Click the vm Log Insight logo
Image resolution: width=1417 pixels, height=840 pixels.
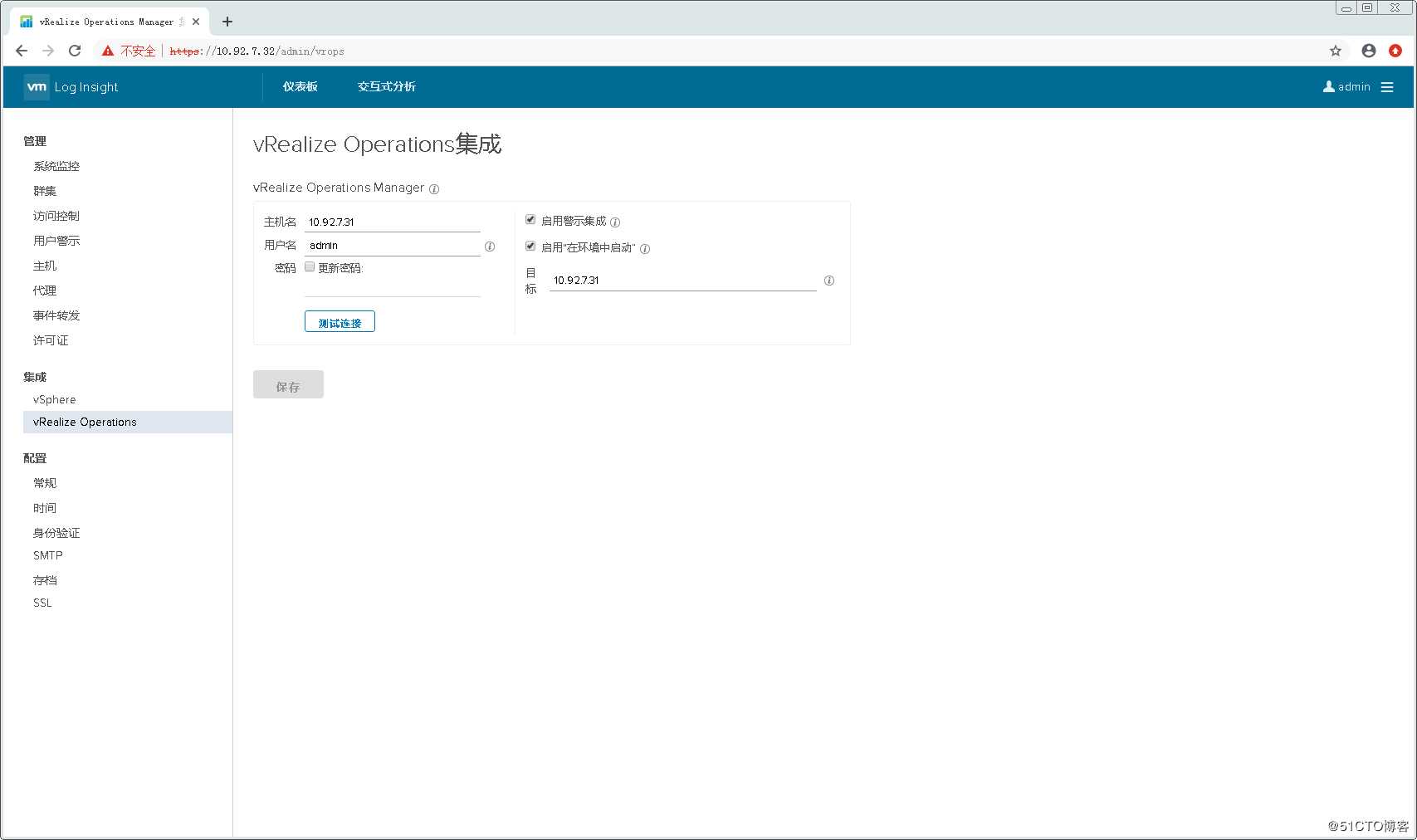pos(71,87)
